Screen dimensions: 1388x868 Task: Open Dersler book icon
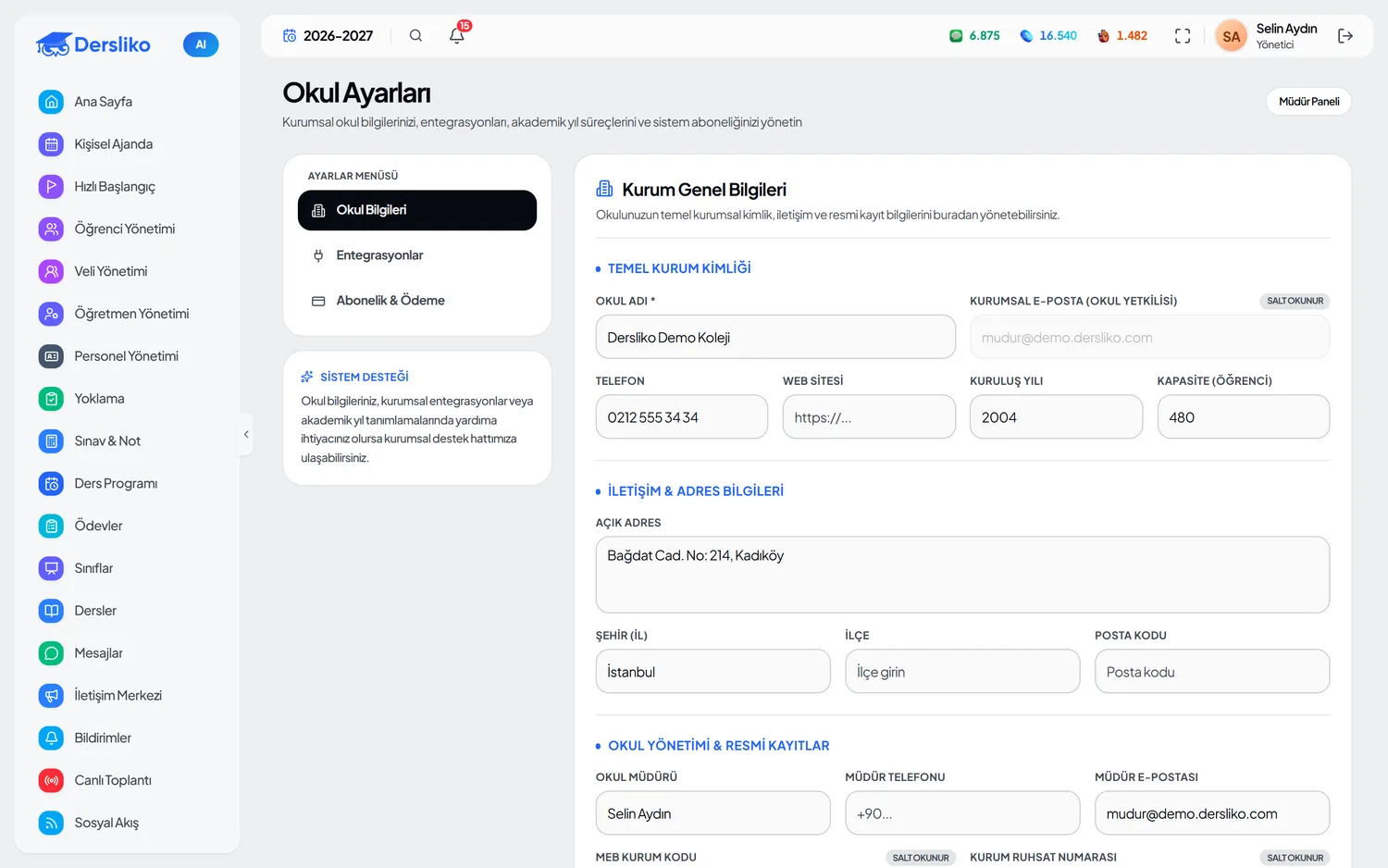click(52, 611)
